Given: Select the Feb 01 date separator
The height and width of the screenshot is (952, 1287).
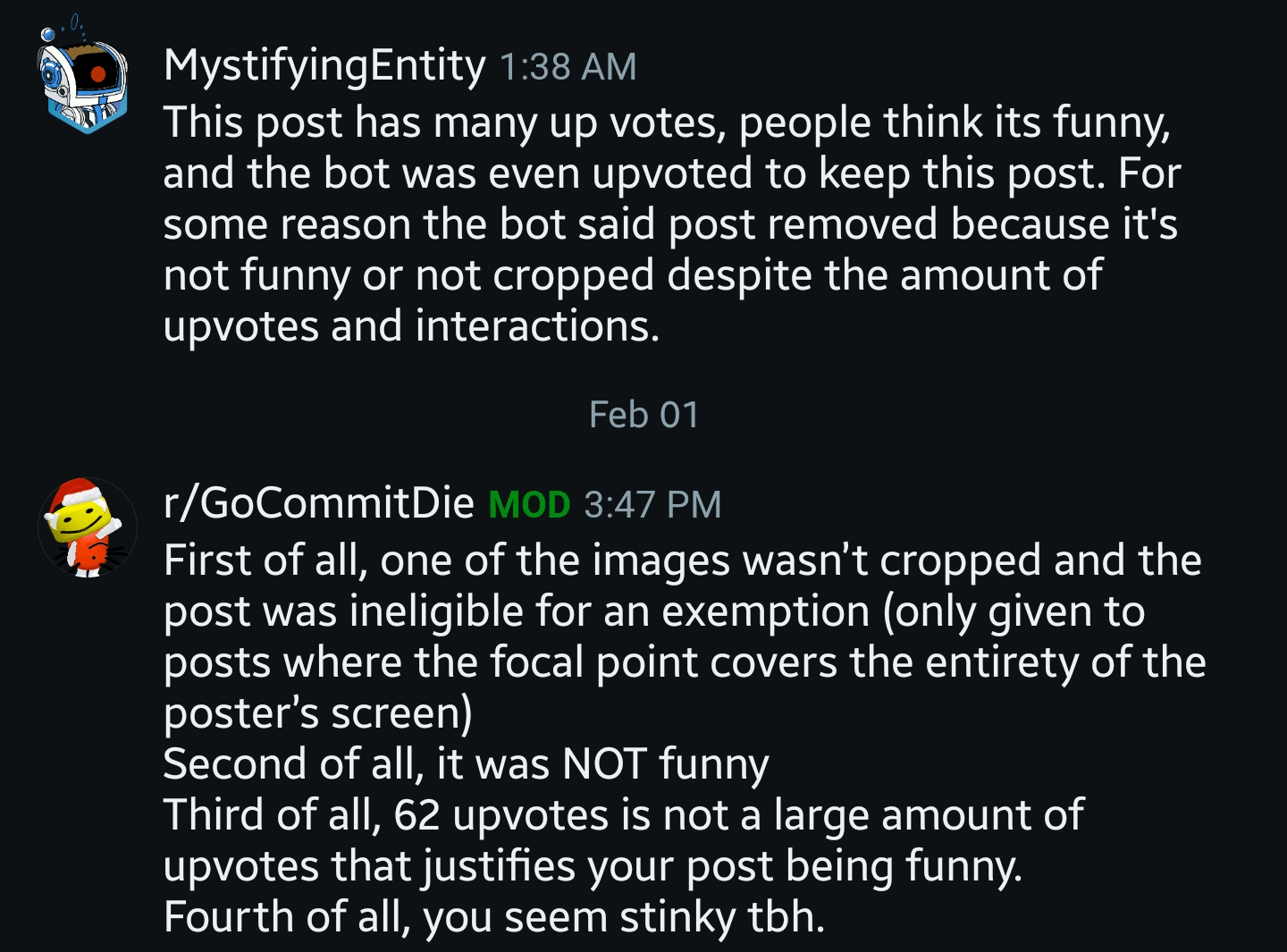Looking at the screenshot, I should pyautogui.click(x=643, y=415).
